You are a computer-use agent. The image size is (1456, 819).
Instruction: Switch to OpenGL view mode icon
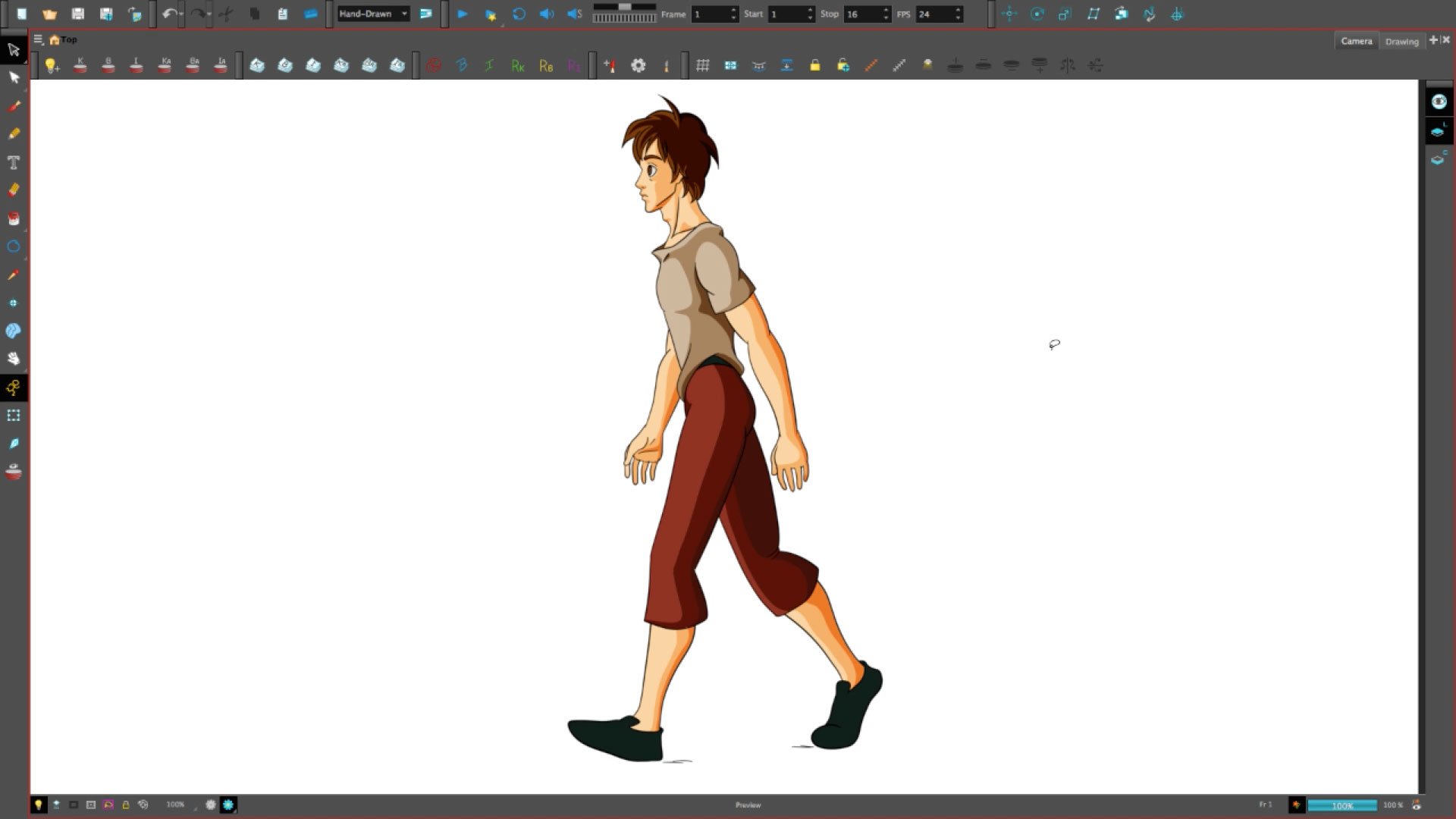tap(211, 805)
